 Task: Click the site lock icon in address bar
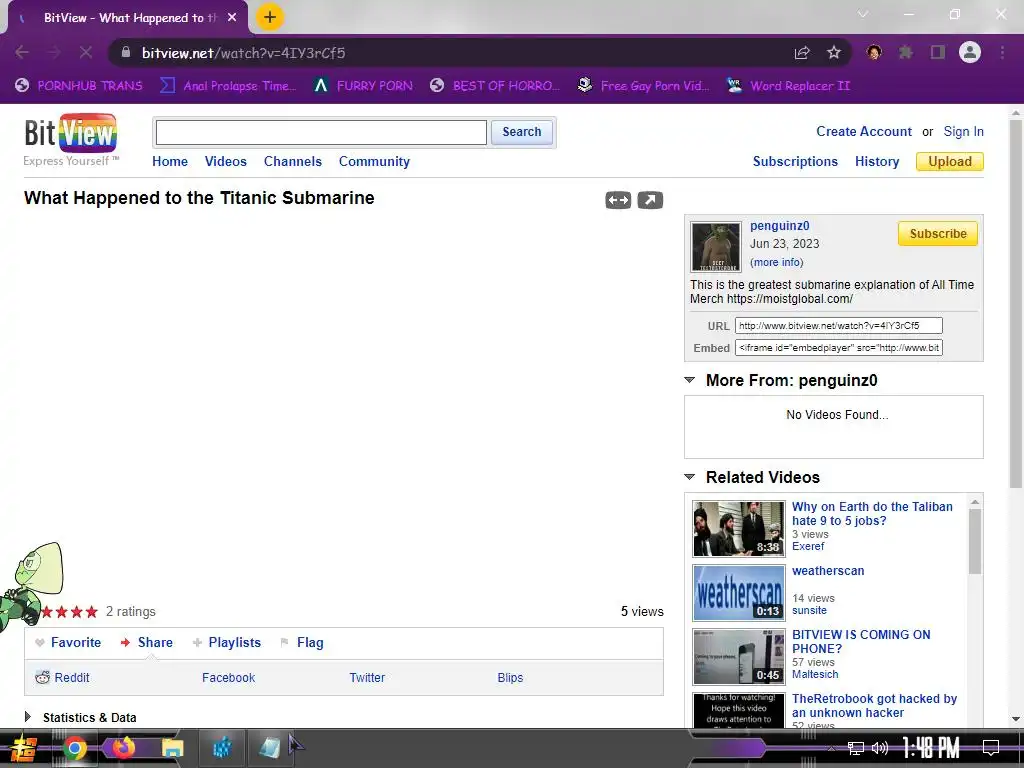click(126, 52)
